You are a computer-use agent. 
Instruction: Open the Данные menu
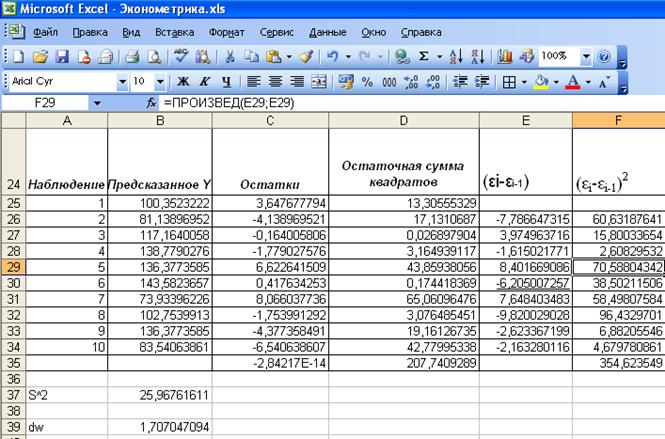[328, 32]
